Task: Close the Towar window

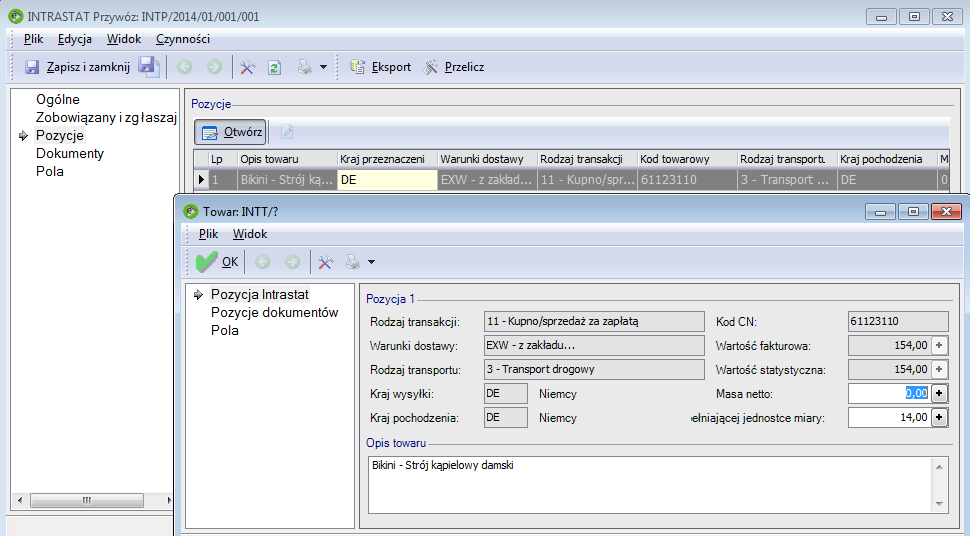Action: click(x=946, y=212)
